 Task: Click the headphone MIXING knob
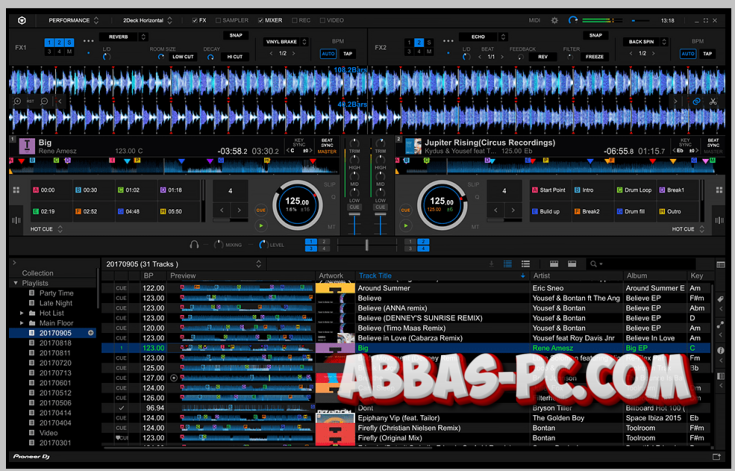(x=218, y=244)
